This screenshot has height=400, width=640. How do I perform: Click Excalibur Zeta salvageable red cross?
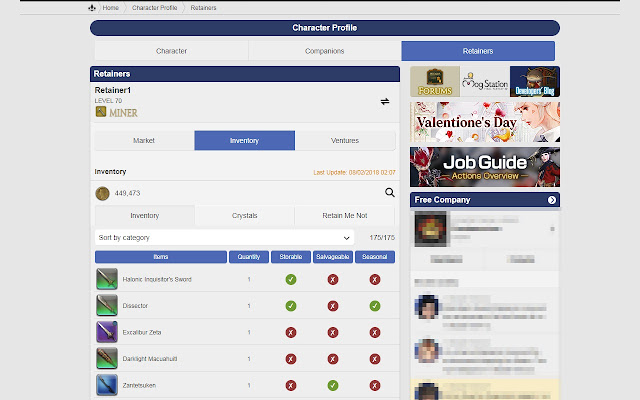[x=333, y=333]
